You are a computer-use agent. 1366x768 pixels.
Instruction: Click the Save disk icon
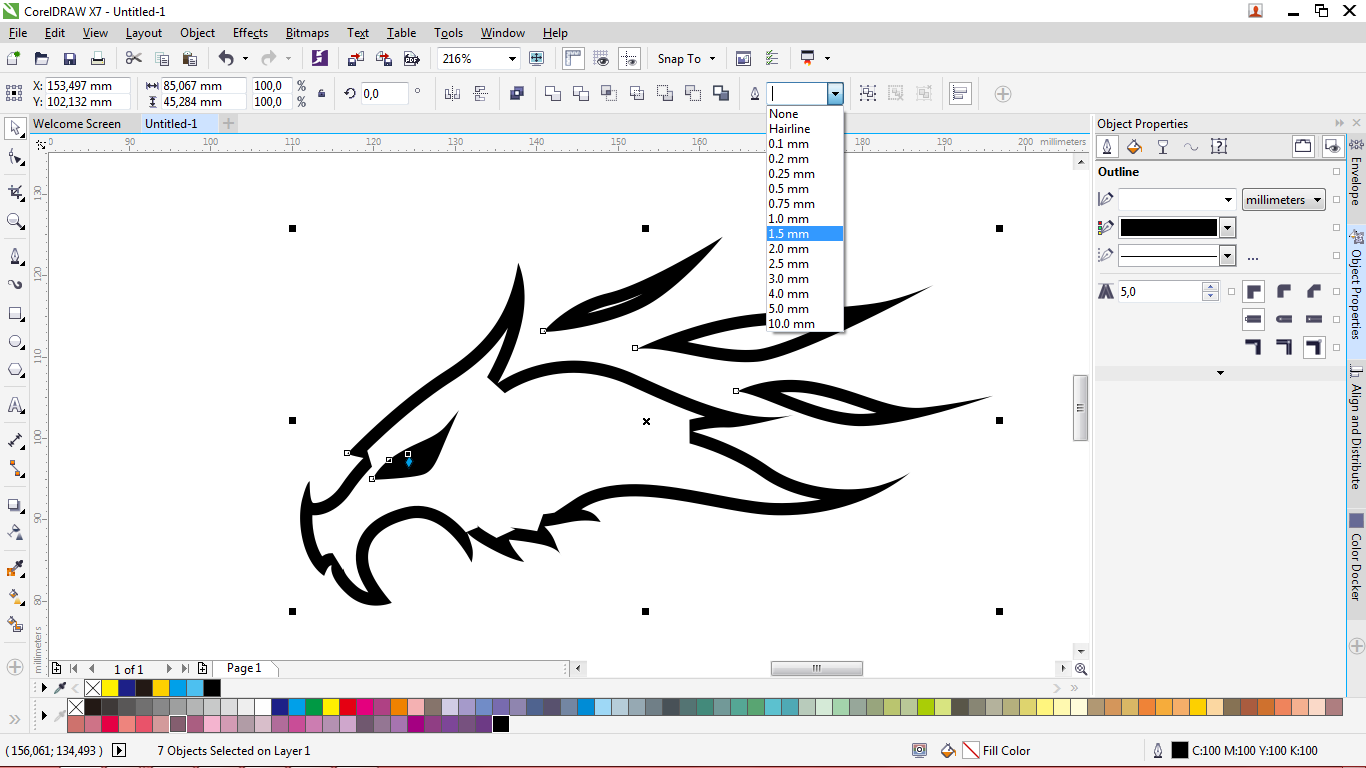click(70, 59)
